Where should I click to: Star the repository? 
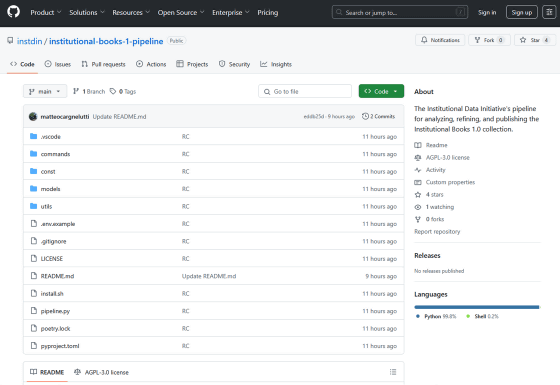click(535, 40)
